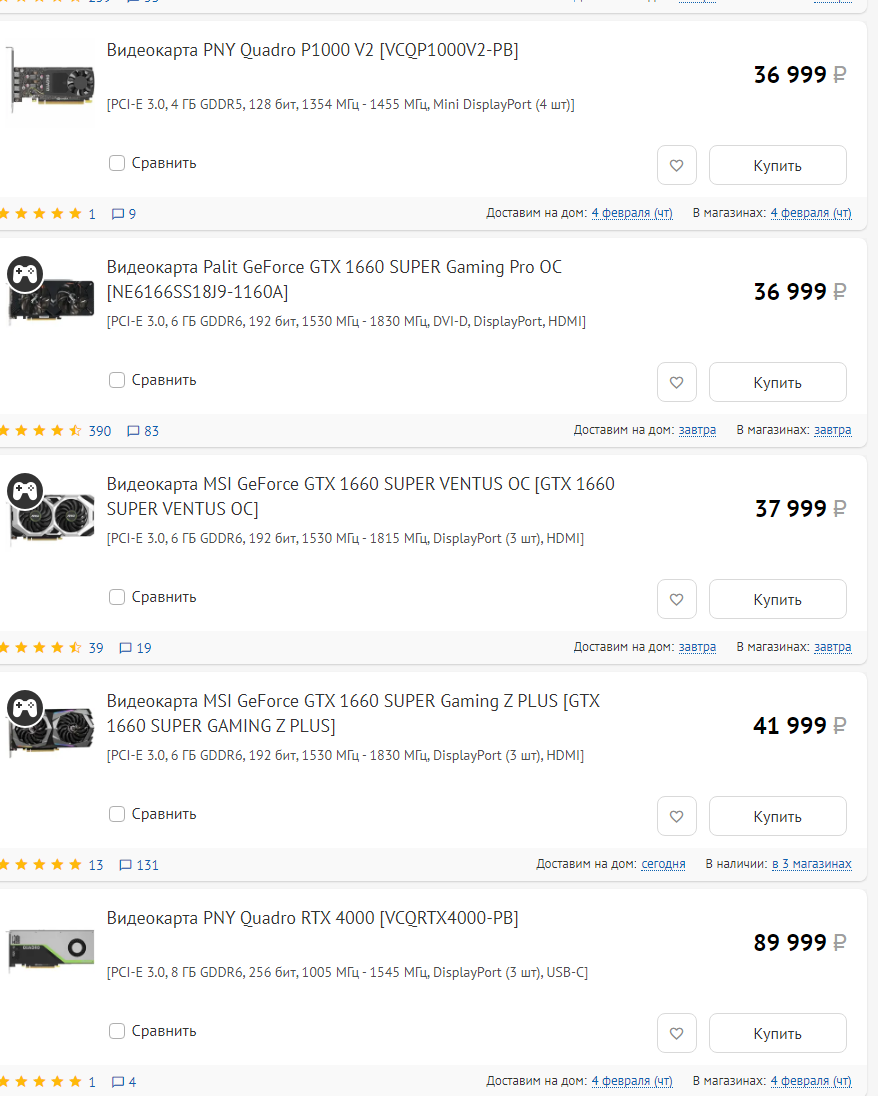This screenshot has height=1096, width=878.
Task: Check Compare for Palit GTX 1660 SUPER Gaming Pro
Action: point(117,380)
